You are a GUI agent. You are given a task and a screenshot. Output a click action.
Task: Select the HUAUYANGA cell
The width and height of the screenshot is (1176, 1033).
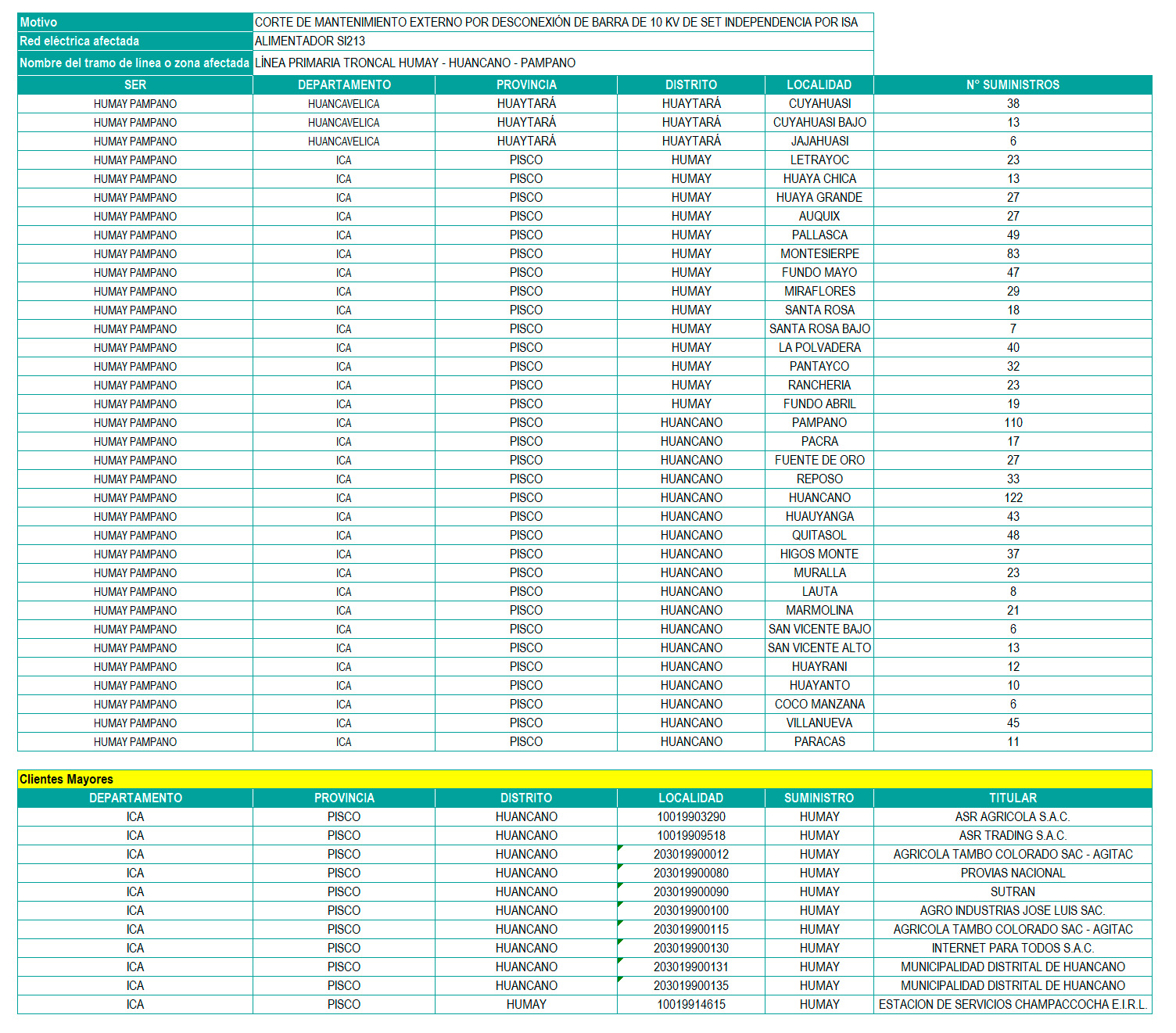(x=819, y=517)
